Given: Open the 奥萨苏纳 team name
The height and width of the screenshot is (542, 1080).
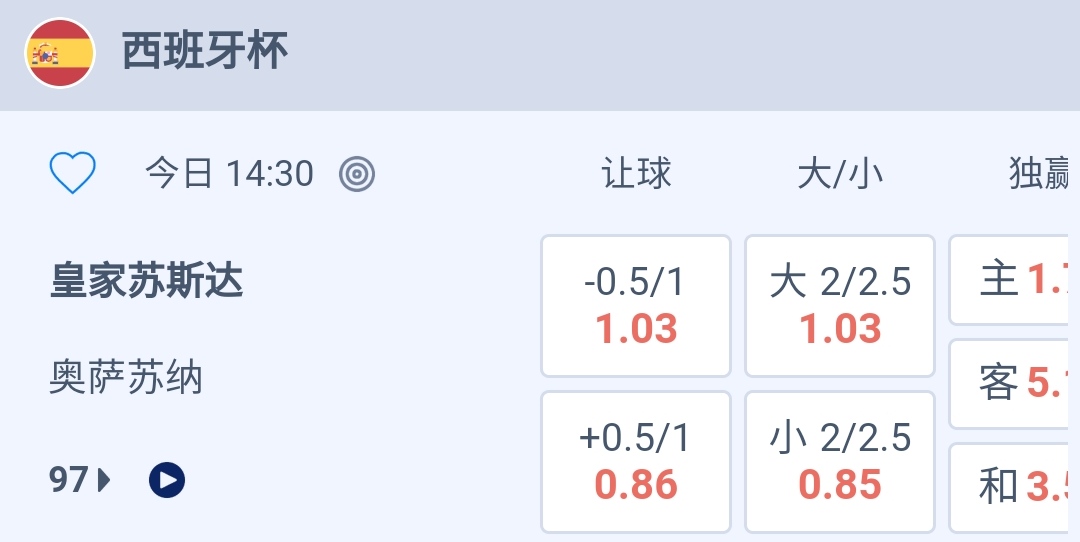Looking at the screenshot, I should point(126,378).
